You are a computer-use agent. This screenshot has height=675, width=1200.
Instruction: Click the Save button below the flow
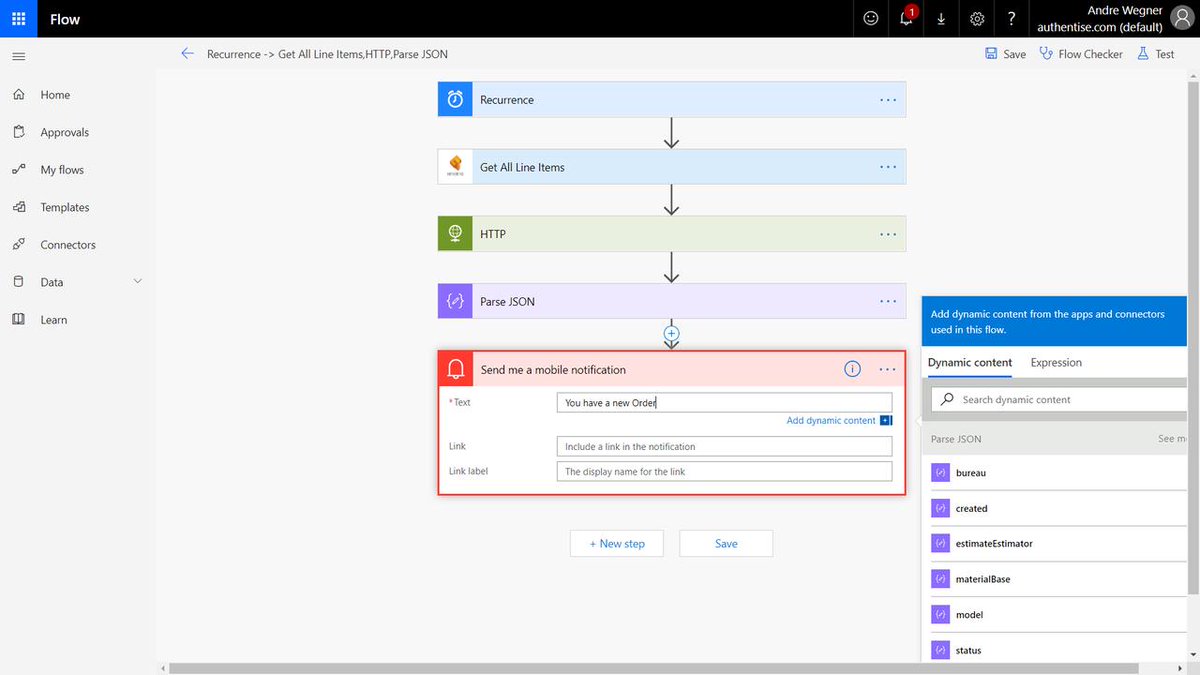pos(726,543)
